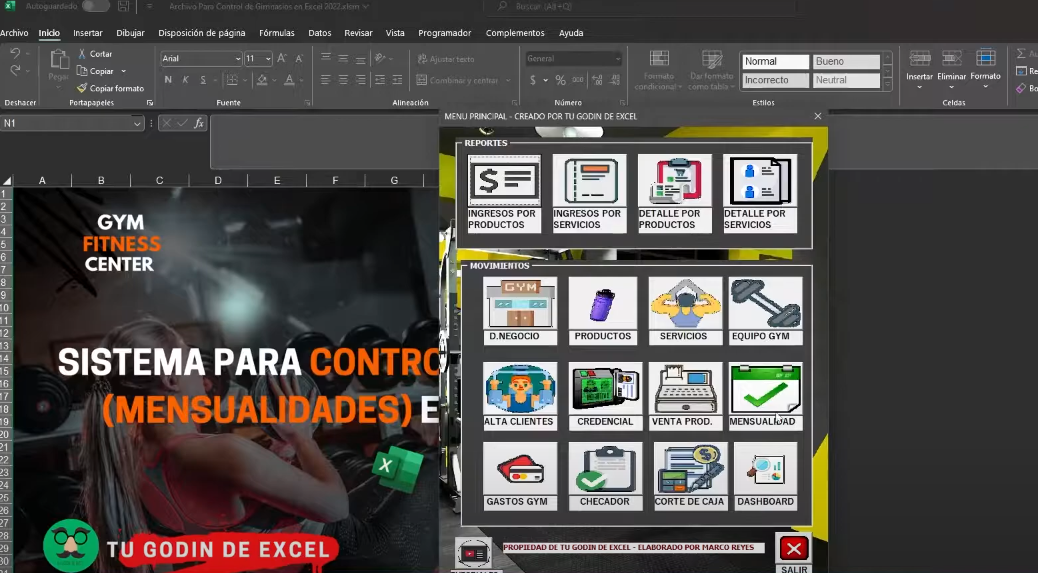Close the Menu Principal dialog

pos(818,116)
